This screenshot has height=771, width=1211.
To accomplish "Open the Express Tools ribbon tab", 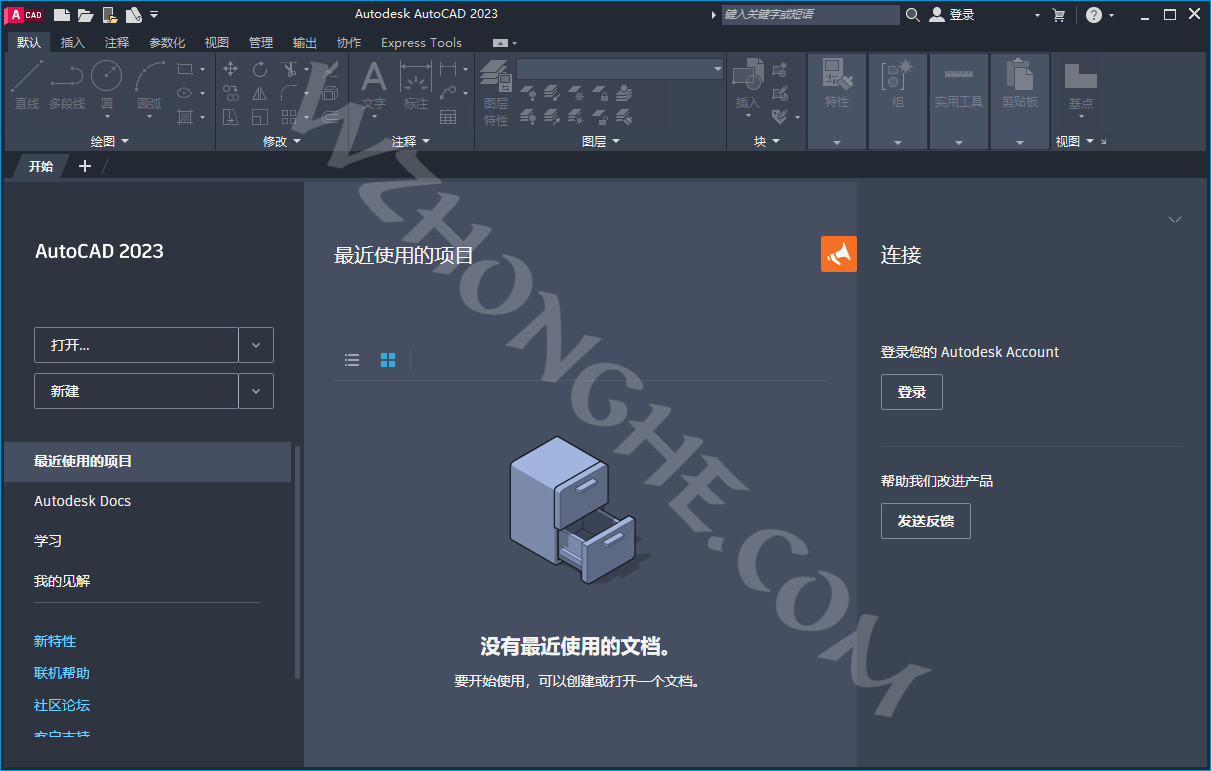I will point(421,42).
